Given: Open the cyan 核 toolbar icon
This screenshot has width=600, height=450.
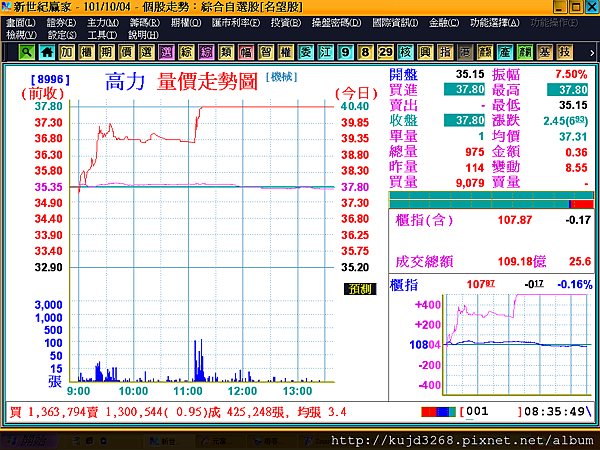Looking at the screenshot, I should [405, 52].
